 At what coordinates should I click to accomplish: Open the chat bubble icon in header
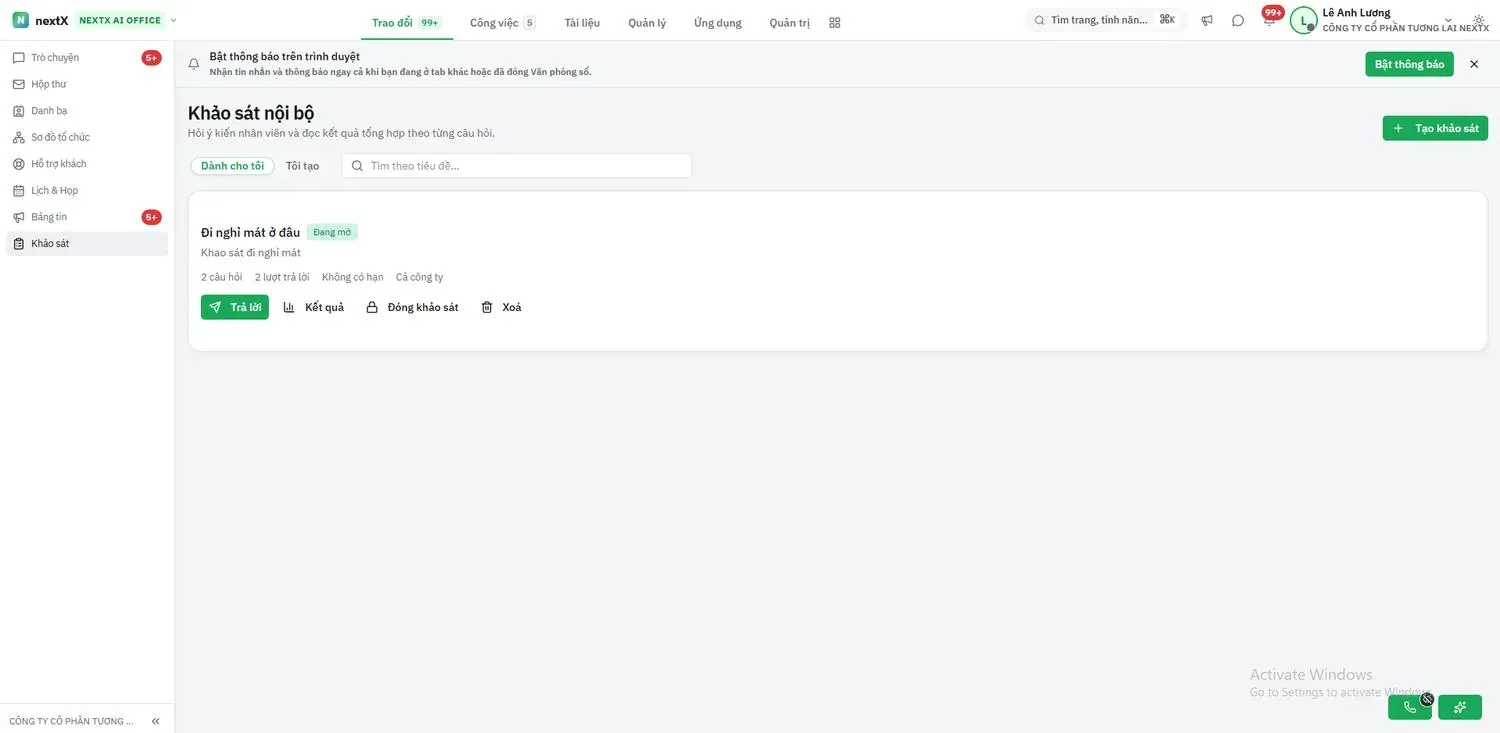pyautogui.click(x=1238, y=20)
